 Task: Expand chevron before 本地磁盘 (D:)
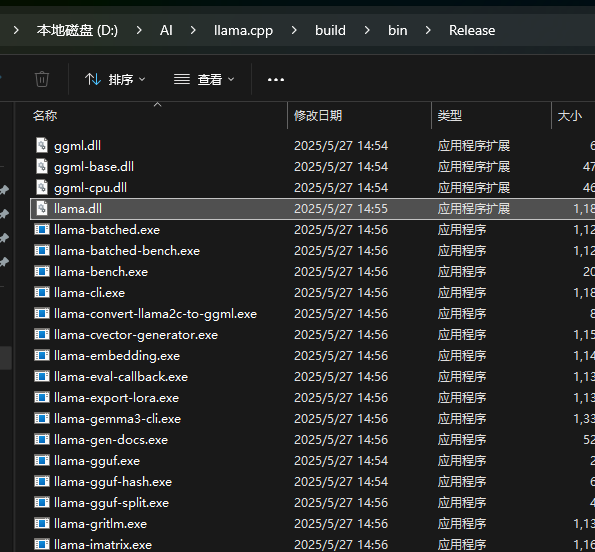coord(16,30)
